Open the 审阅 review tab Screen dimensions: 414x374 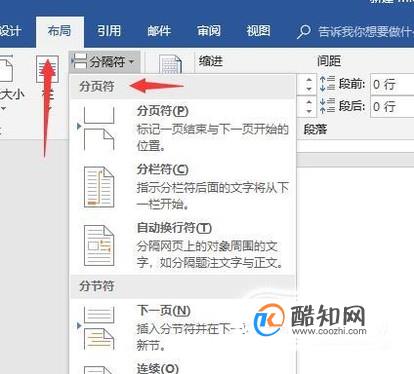209,31
